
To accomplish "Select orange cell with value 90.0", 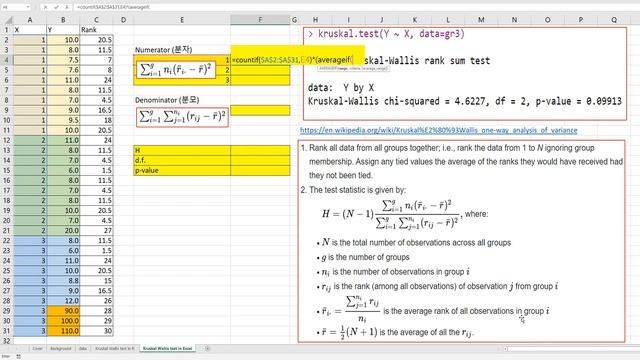I will pos(63,311).
